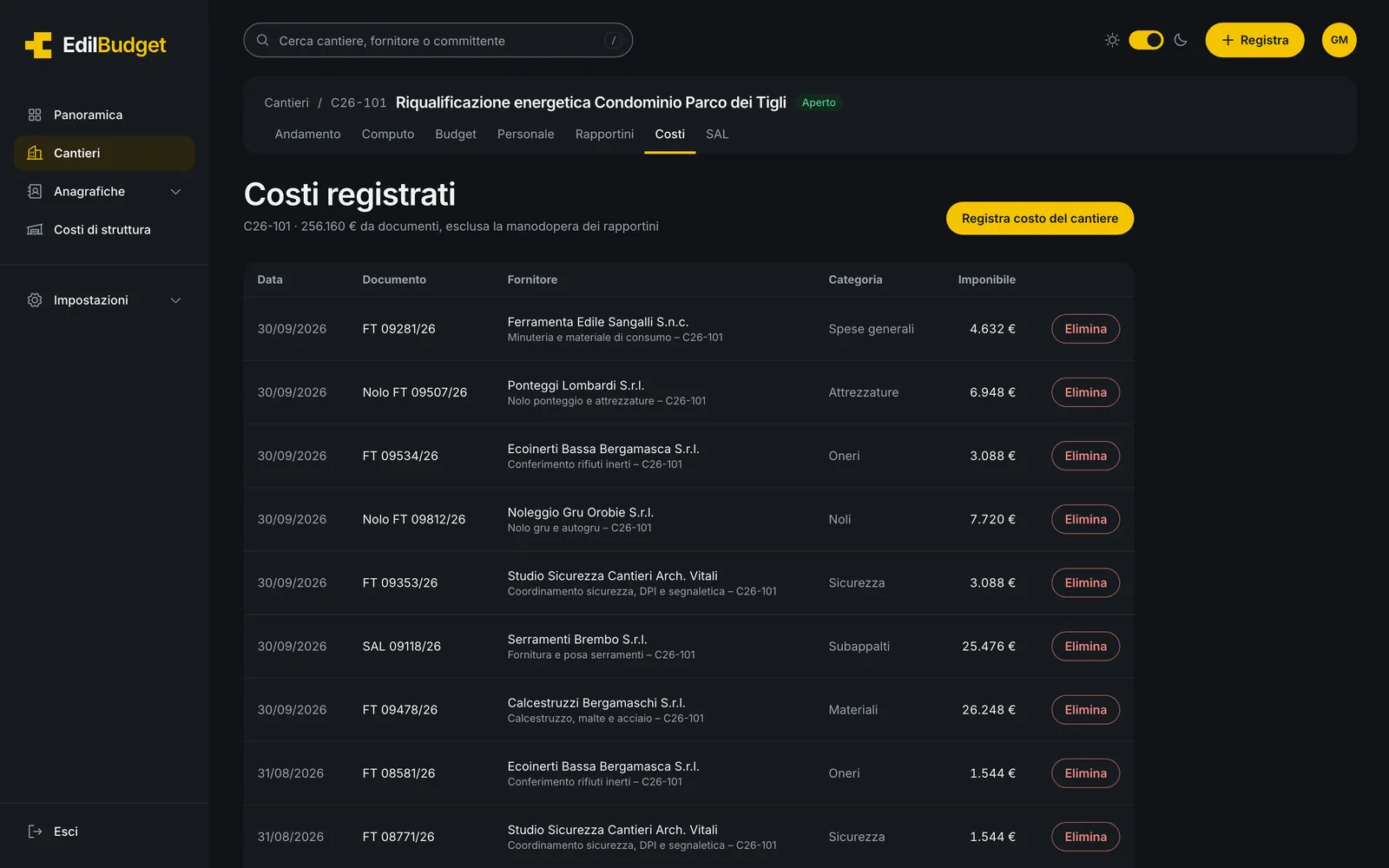Select the Costi tab

coord(669,135)
